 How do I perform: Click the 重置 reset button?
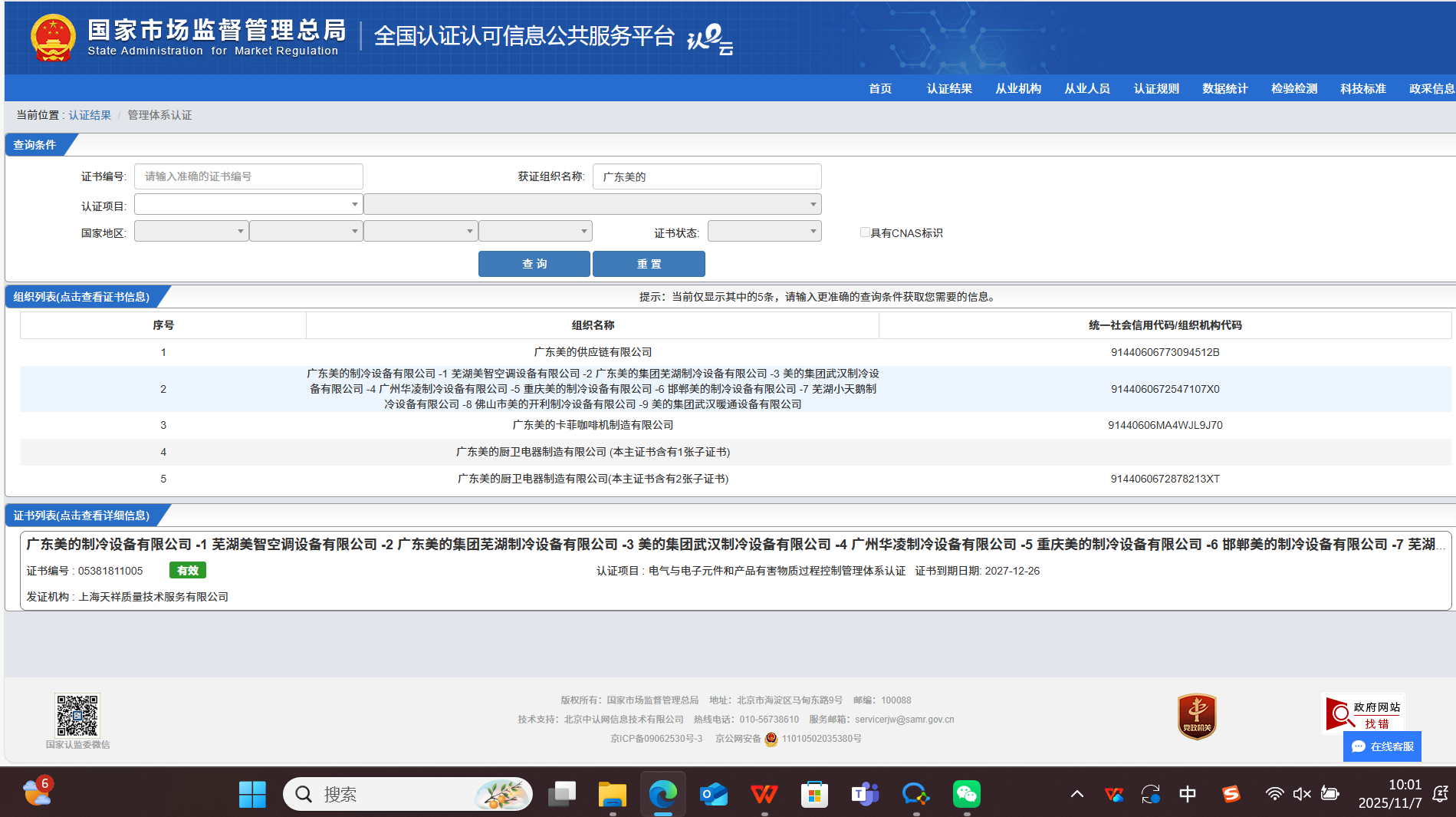point(649,264)
